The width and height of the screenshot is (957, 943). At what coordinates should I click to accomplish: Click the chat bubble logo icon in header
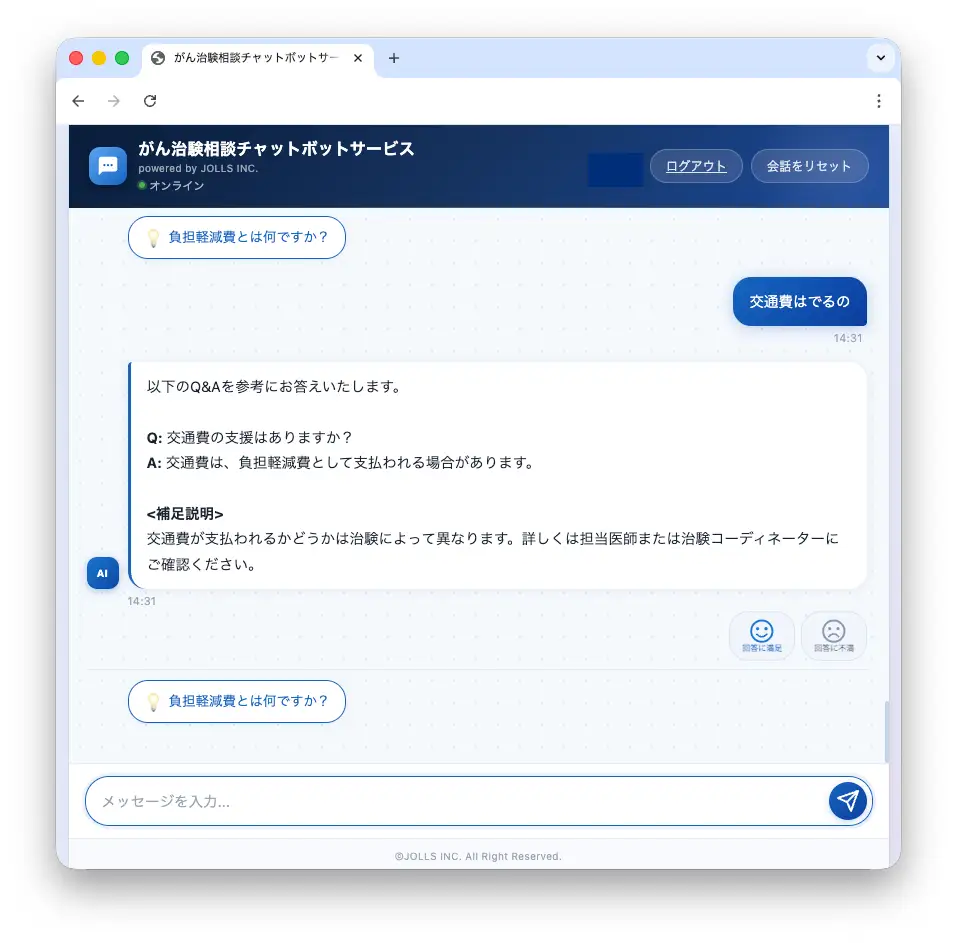[x=108, y=165]
